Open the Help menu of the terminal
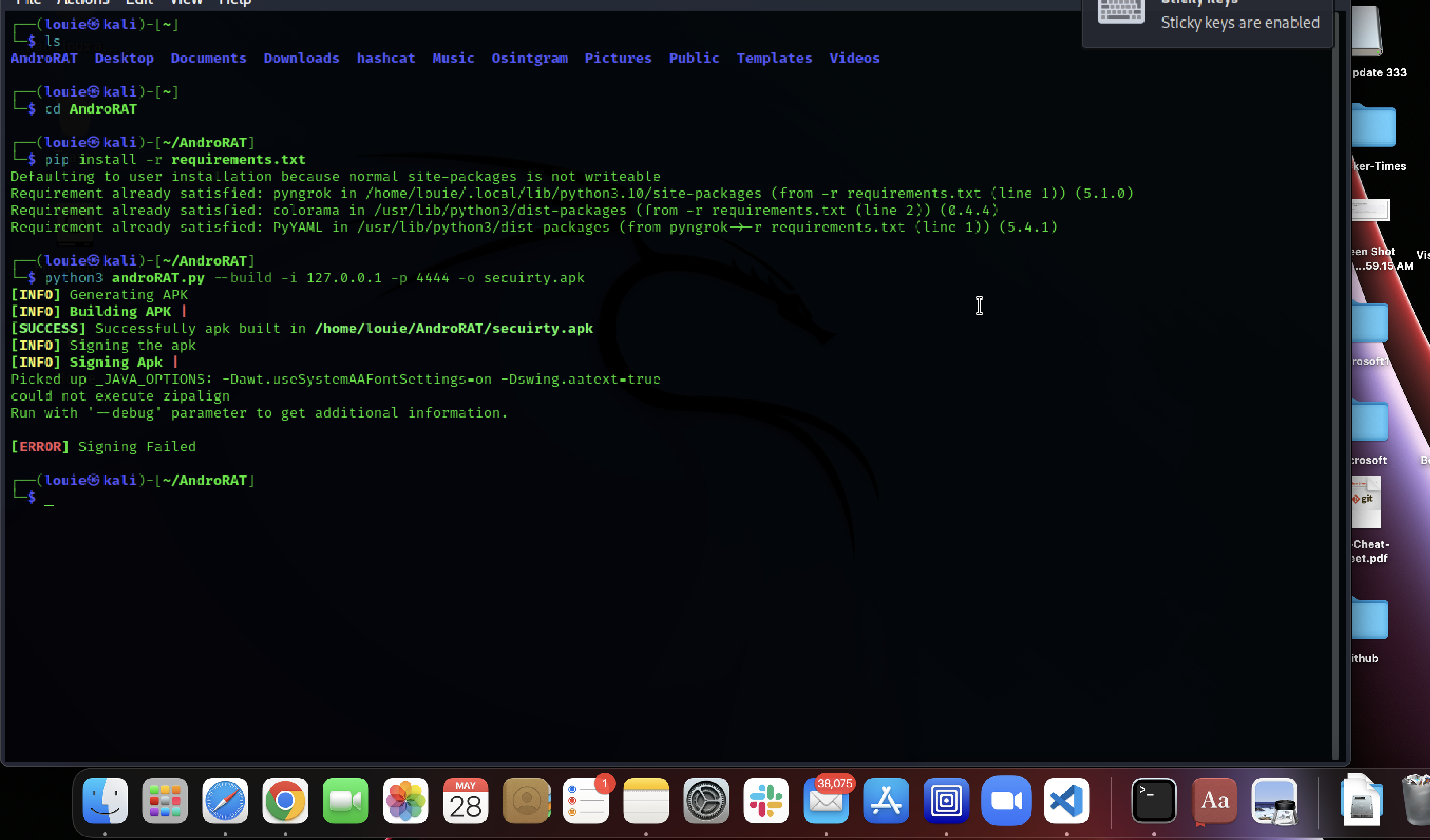Viewport: 1430px width, 840px height. (x=234, y=3)
